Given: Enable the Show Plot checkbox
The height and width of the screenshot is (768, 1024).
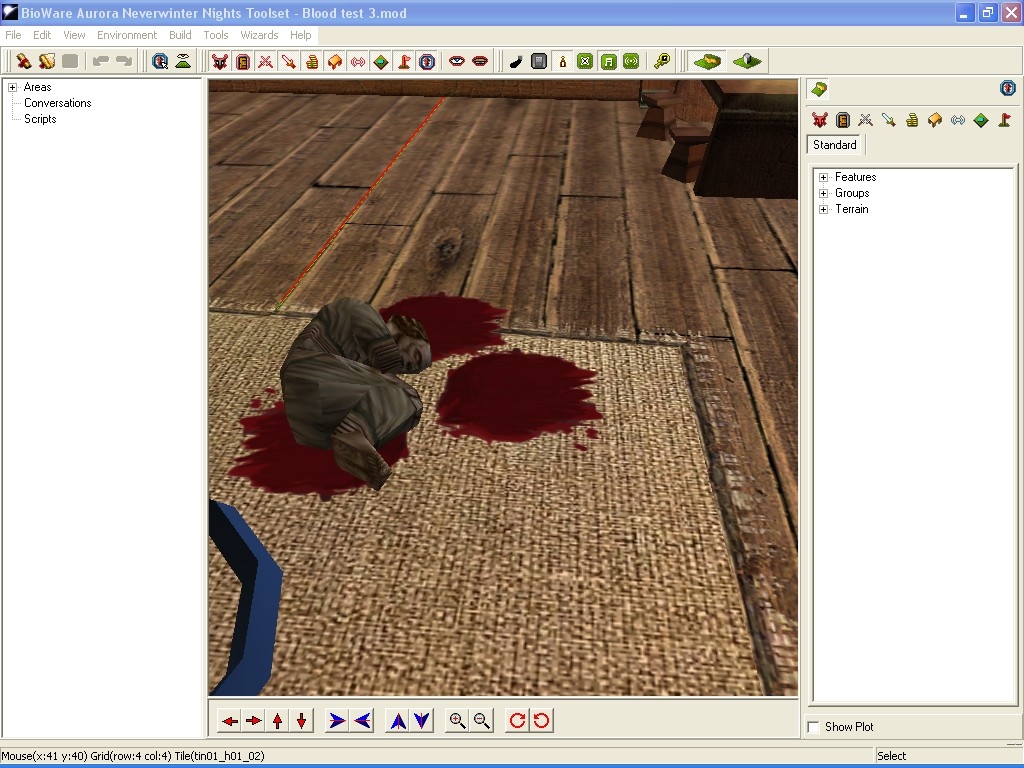Looking at the screenshot, I should (814, 727).
